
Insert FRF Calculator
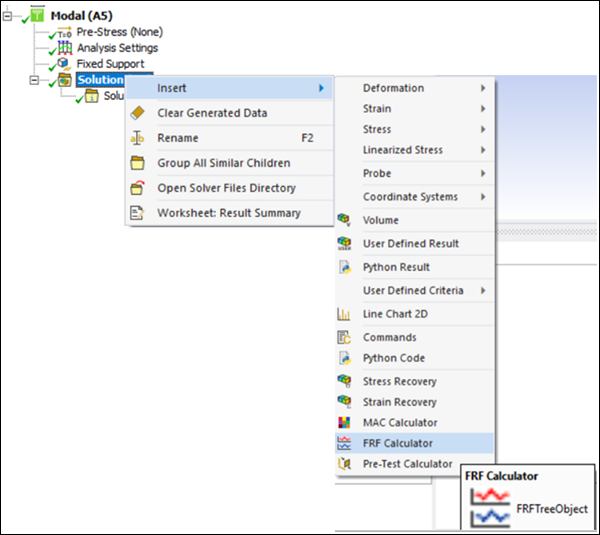pos(415,443)
